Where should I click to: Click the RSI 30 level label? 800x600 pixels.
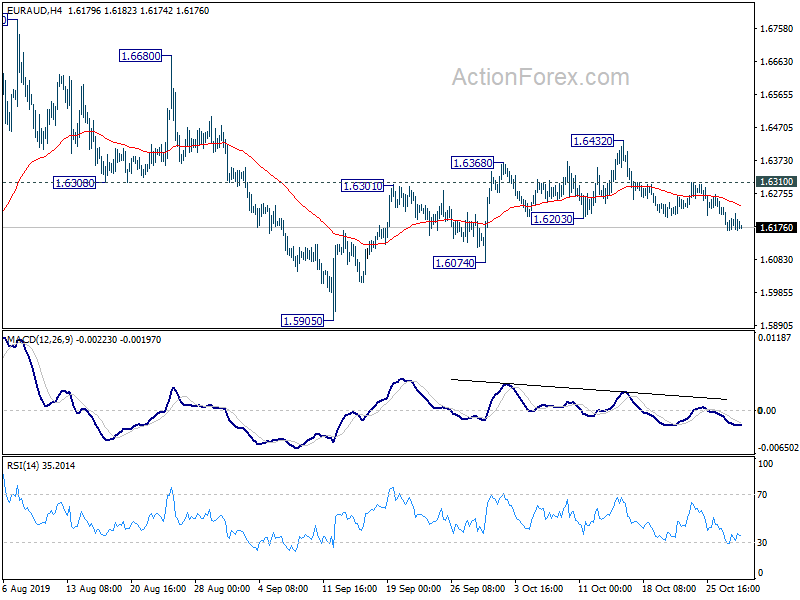click(x=762, y=542)
